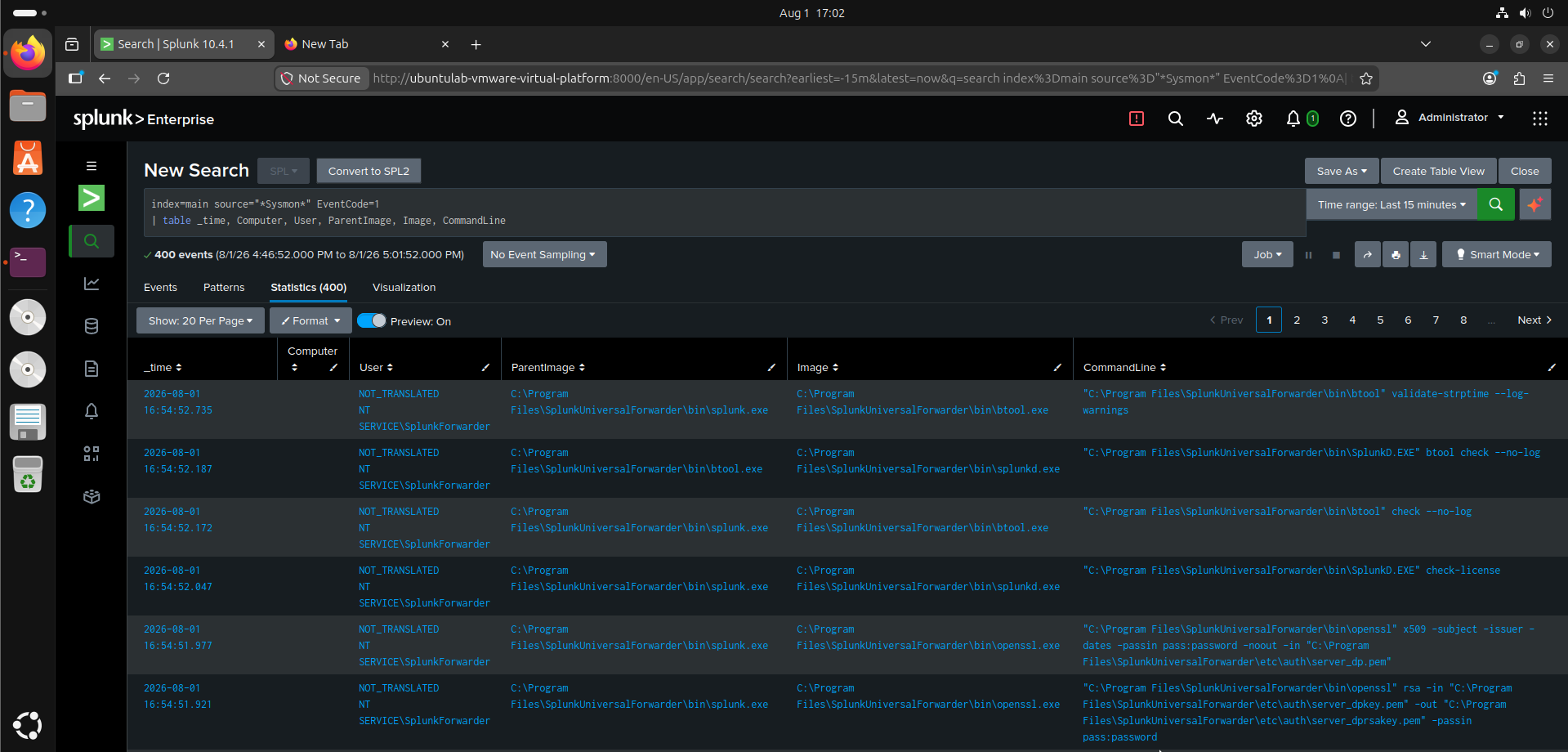Switch to the Patterns tab
This screenshot has width=1568, height=752.
coord(224,288)
